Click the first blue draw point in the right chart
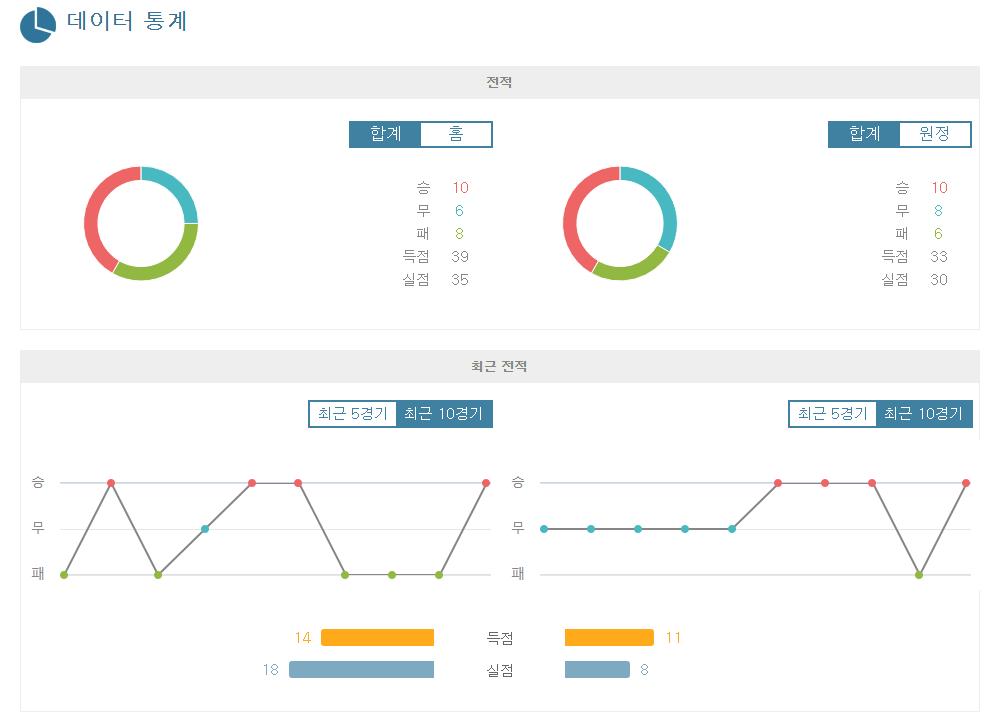Image resolution: width=995 pixels, height=726 pixels. click(544, 529)
